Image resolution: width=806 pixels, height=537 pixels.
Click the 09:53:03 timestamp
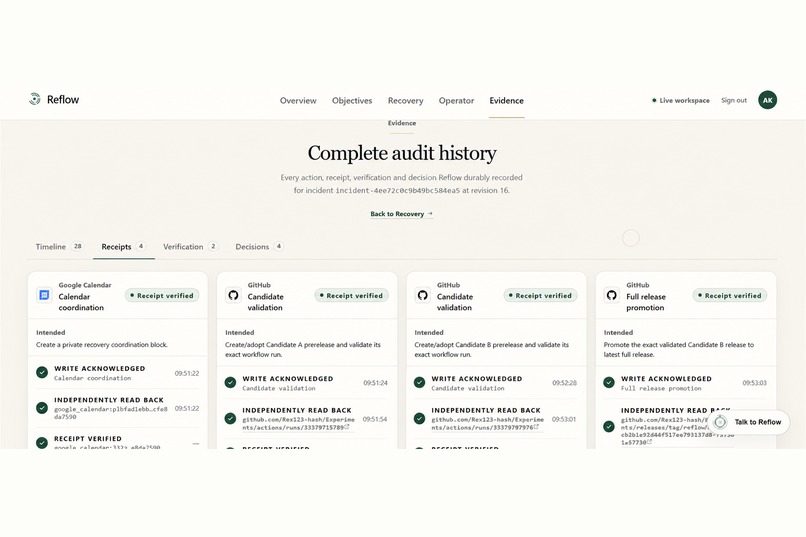tap(754, 383)
